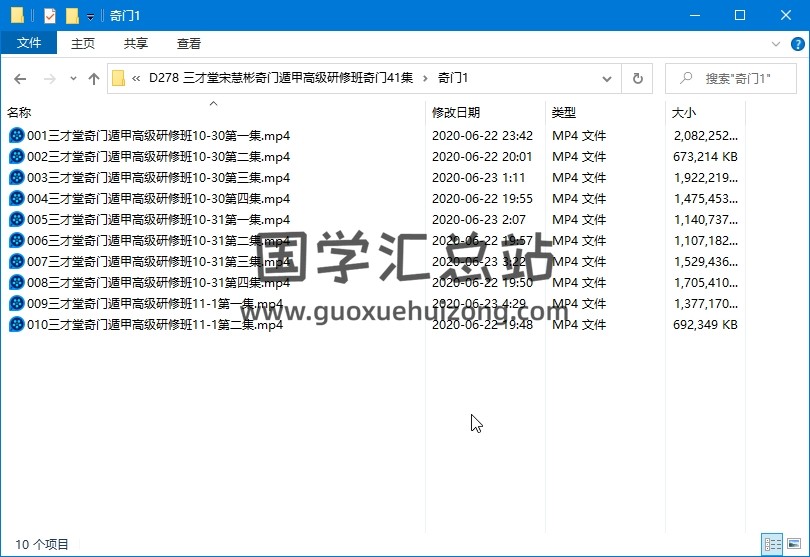This screenshot has height=557, width=810.
Task: Click the MP4 icon of 001三才堂 第一集 file
Action: (x=16, y=136)
